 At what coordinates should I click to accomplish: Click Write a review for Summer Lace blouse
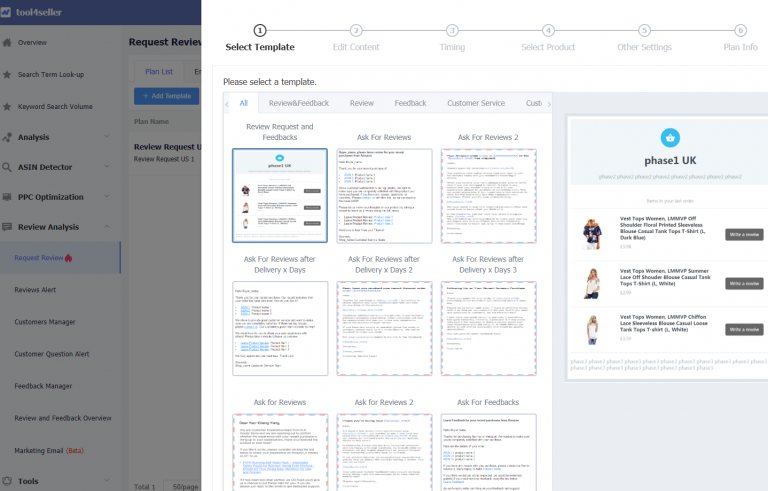(744, 284)
